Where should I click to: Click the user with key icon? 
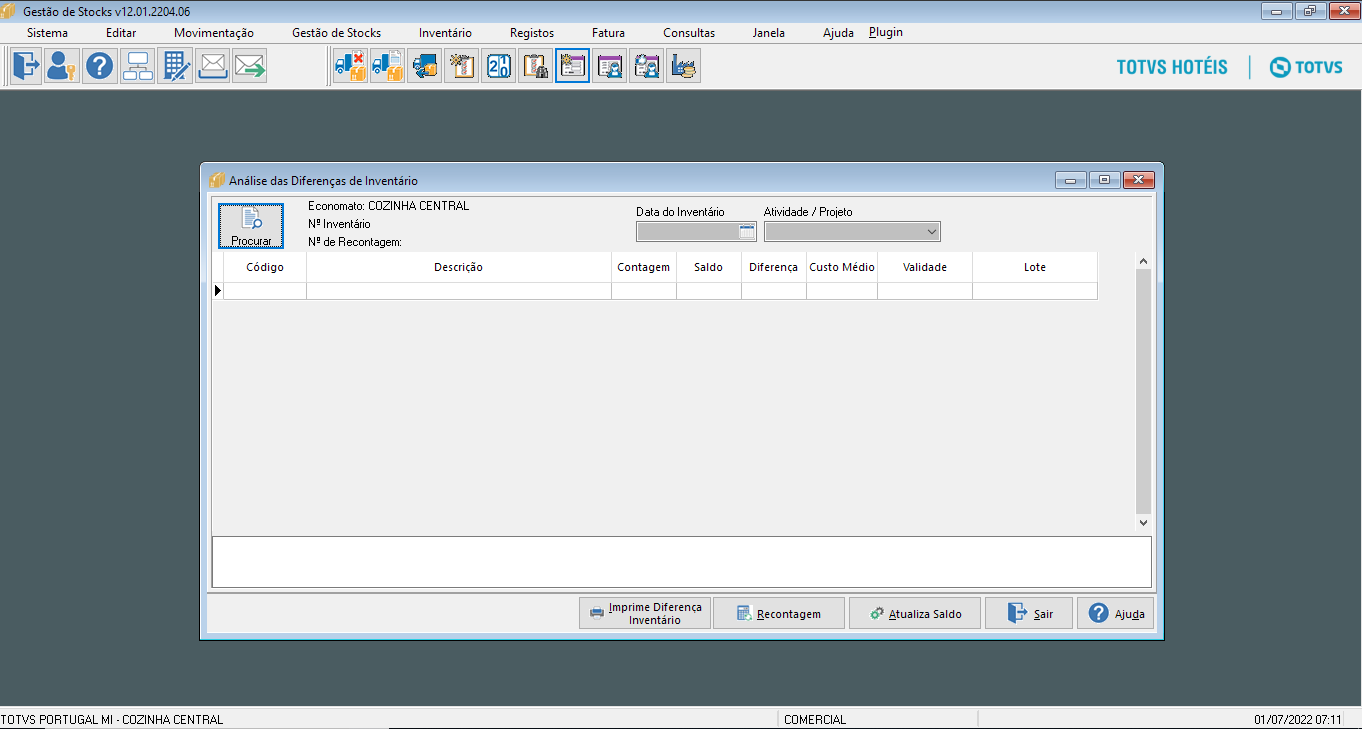62,66
